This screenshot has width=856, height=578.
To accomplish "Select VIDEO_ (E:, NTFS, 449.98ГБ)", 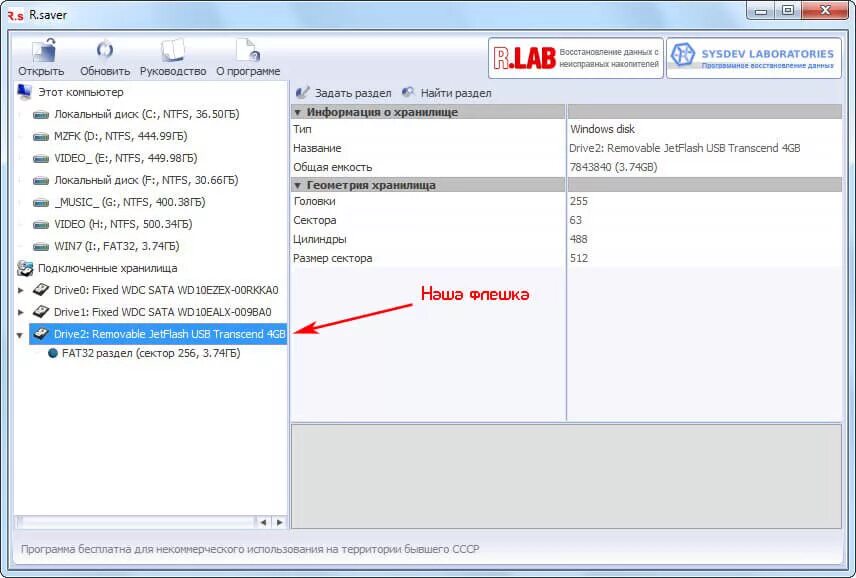I will click(x=126, y=158).
